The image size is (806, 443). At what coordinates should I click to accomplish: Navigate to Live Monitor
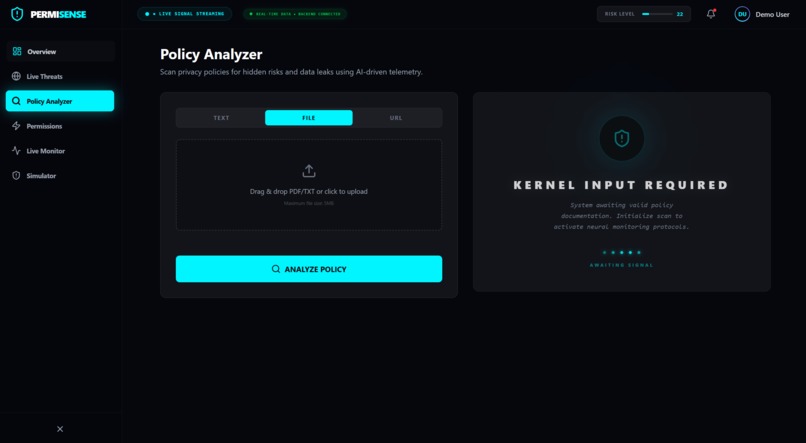coord(60,151)
